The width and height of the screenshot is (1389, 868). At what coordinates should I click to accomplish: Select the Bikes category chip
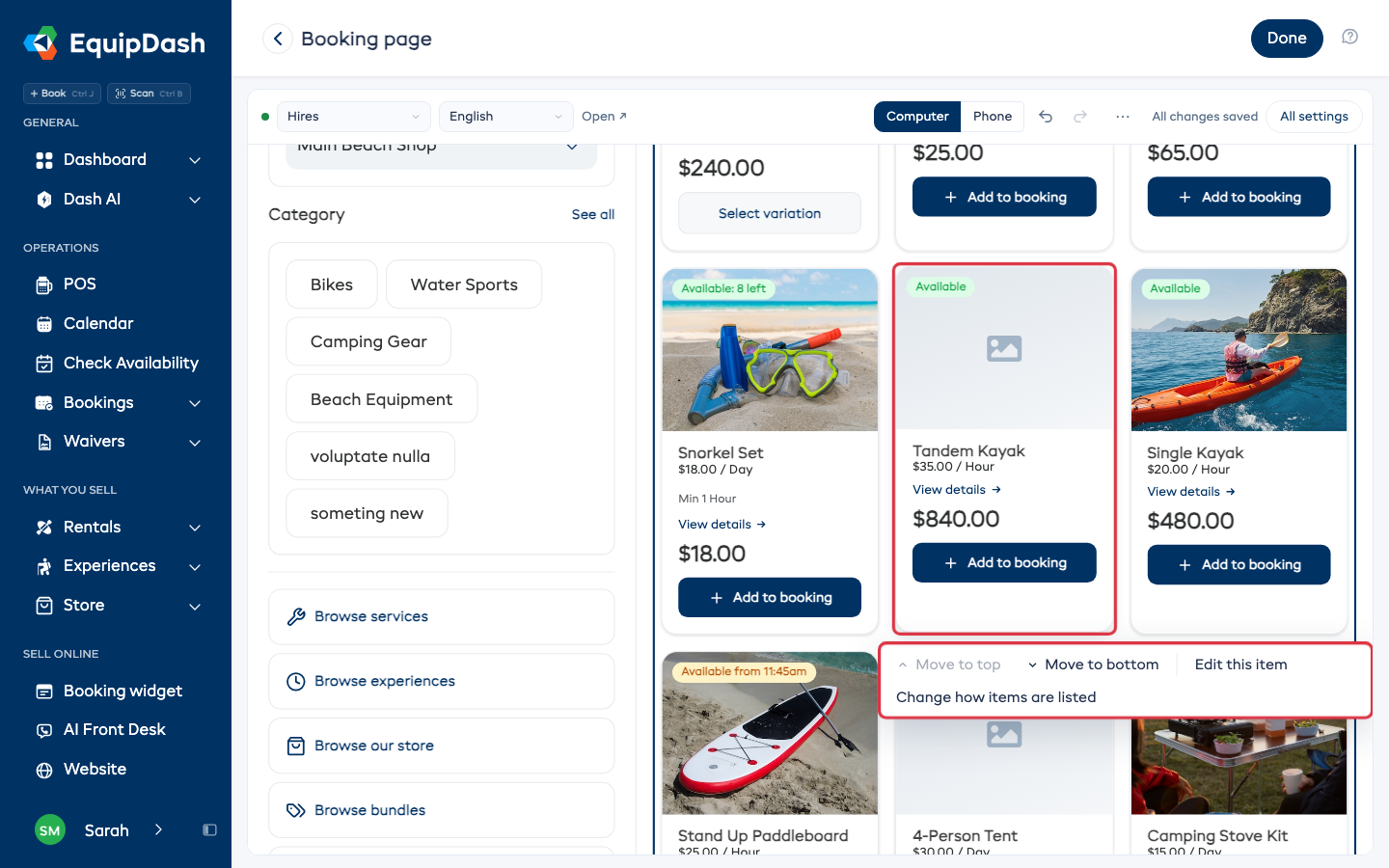pos(332,285)
